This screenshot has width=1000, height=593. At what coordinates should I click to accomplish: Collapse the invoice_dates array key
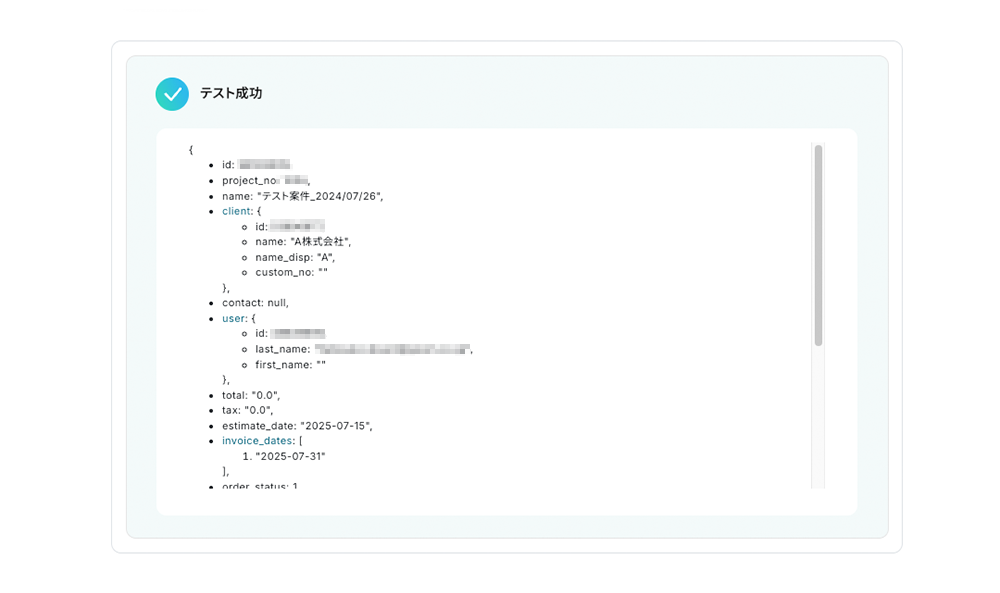258,441
